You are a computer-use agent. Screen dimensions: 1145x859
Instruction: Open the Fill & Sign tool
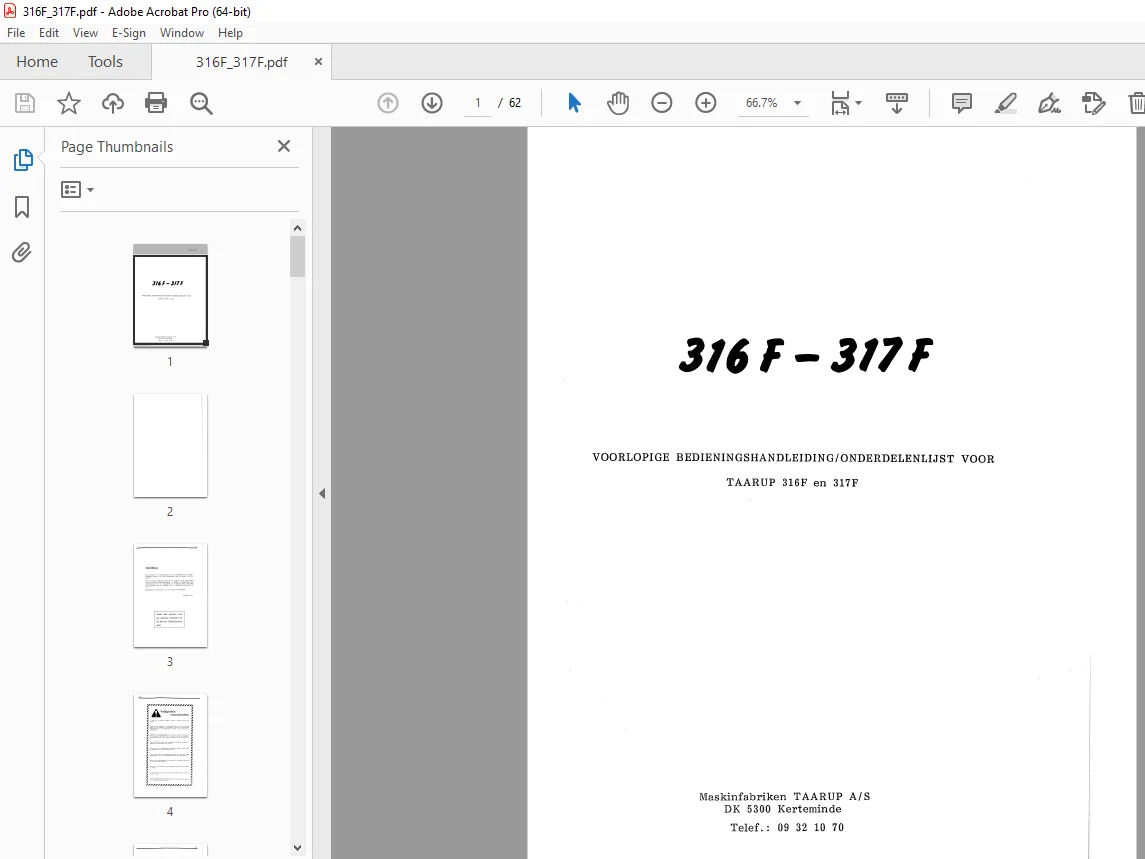pyautogui.click(x=1049, y=103)
